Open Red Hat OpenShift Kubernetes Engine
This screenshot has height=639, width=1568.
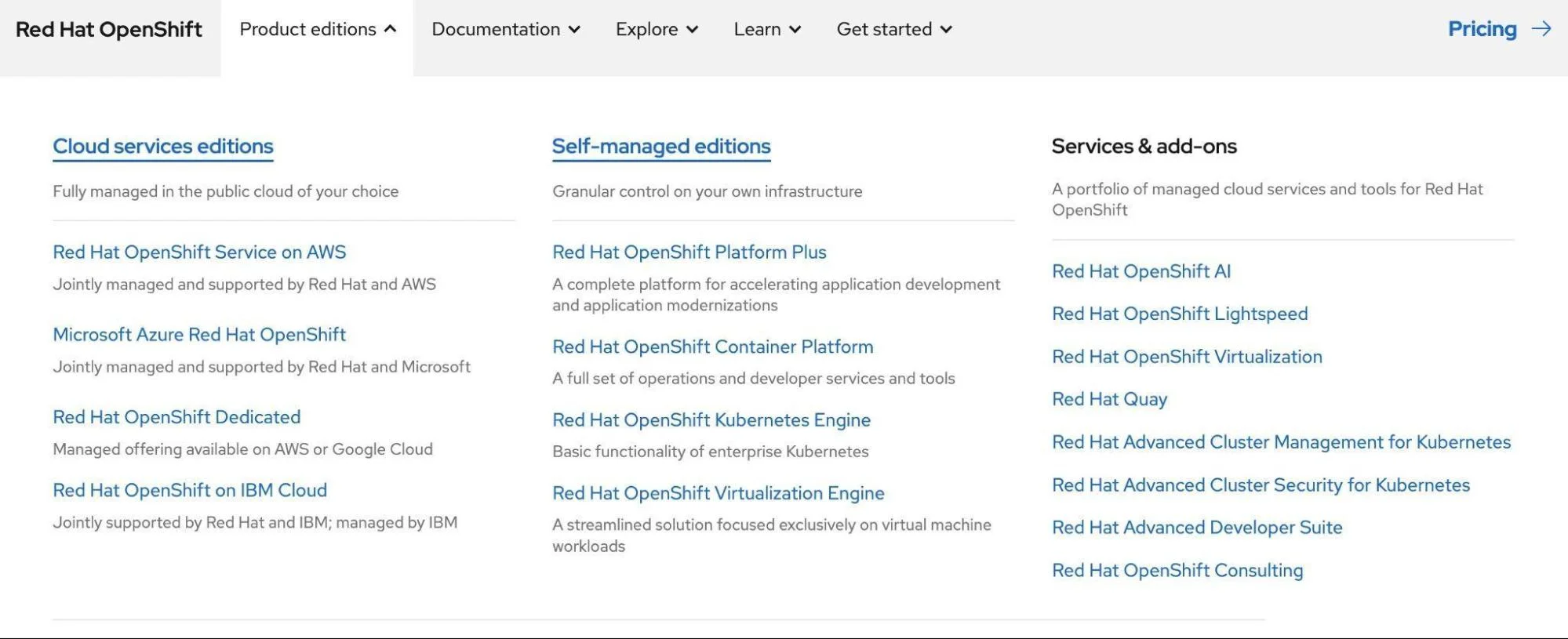click(x=711, y=419)
